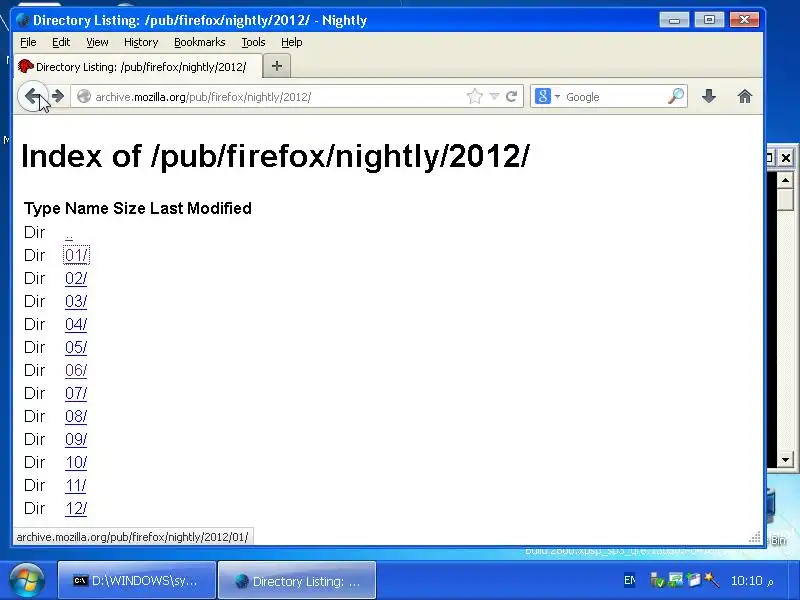Open the Bookmarks menu
This screenshot has width=800, height=600.
coord(199,42)
